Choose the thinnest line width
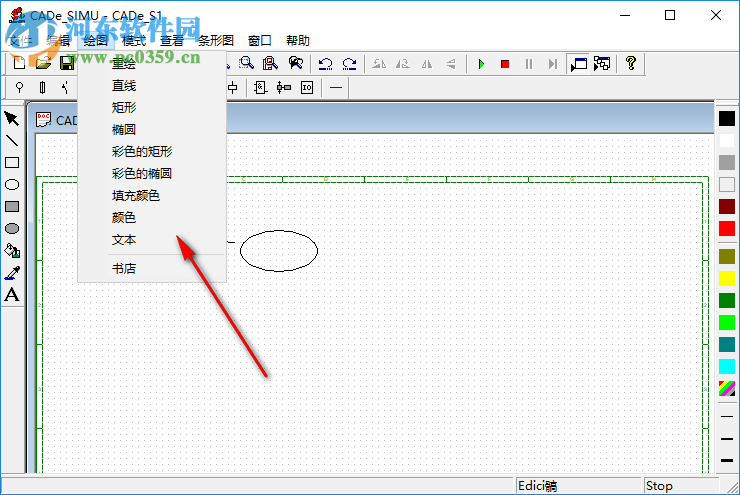 727,417
